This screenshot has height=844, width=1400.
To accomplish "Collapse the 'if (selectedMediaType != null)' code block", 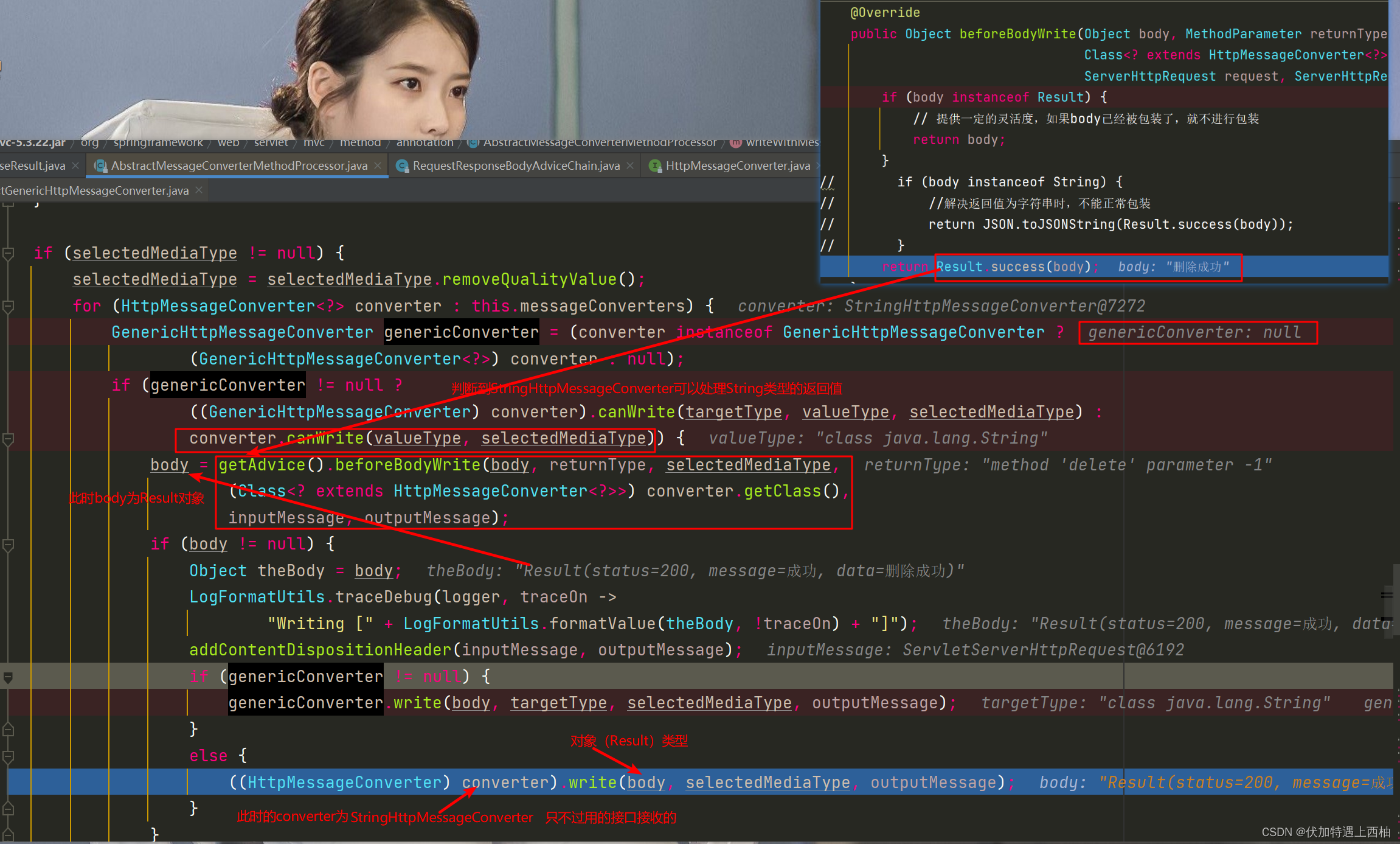I will pyautogui.click(x=9, y=253).
